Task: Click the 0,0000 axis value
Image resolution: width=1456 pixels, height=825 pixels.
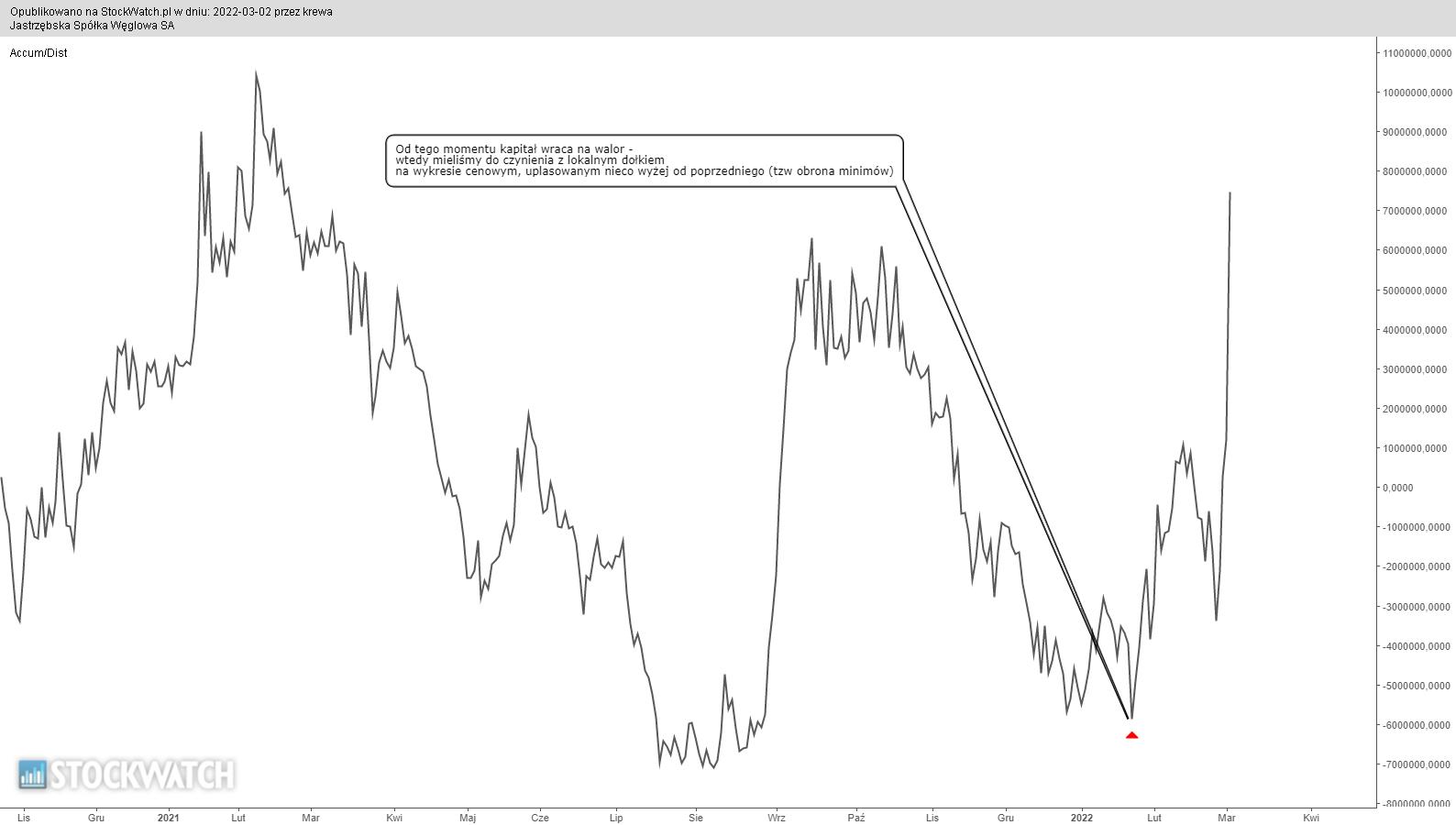Action: tap(1399, 488)
